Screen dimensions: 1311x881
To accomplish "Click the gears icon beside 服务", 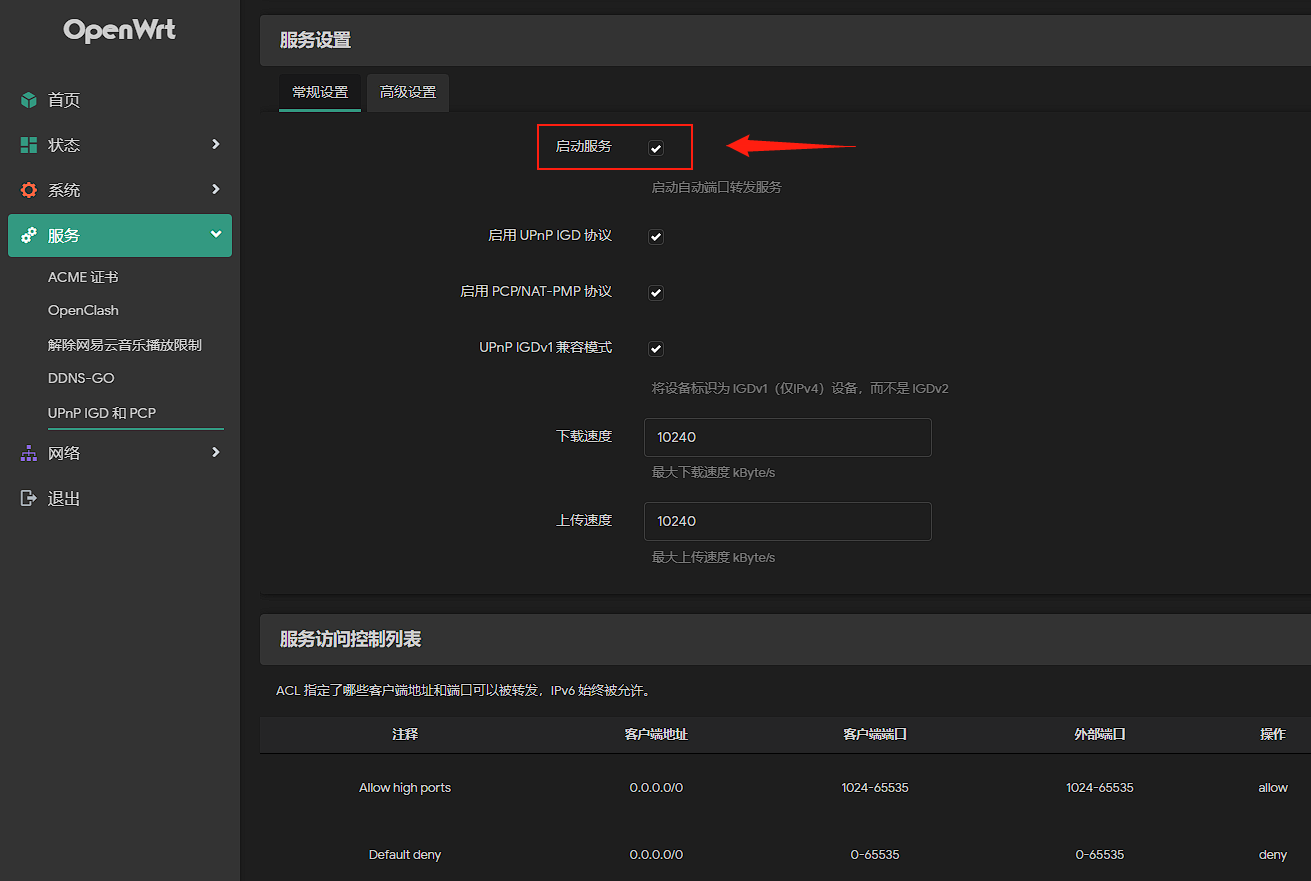I will click(x=29, y=235).
